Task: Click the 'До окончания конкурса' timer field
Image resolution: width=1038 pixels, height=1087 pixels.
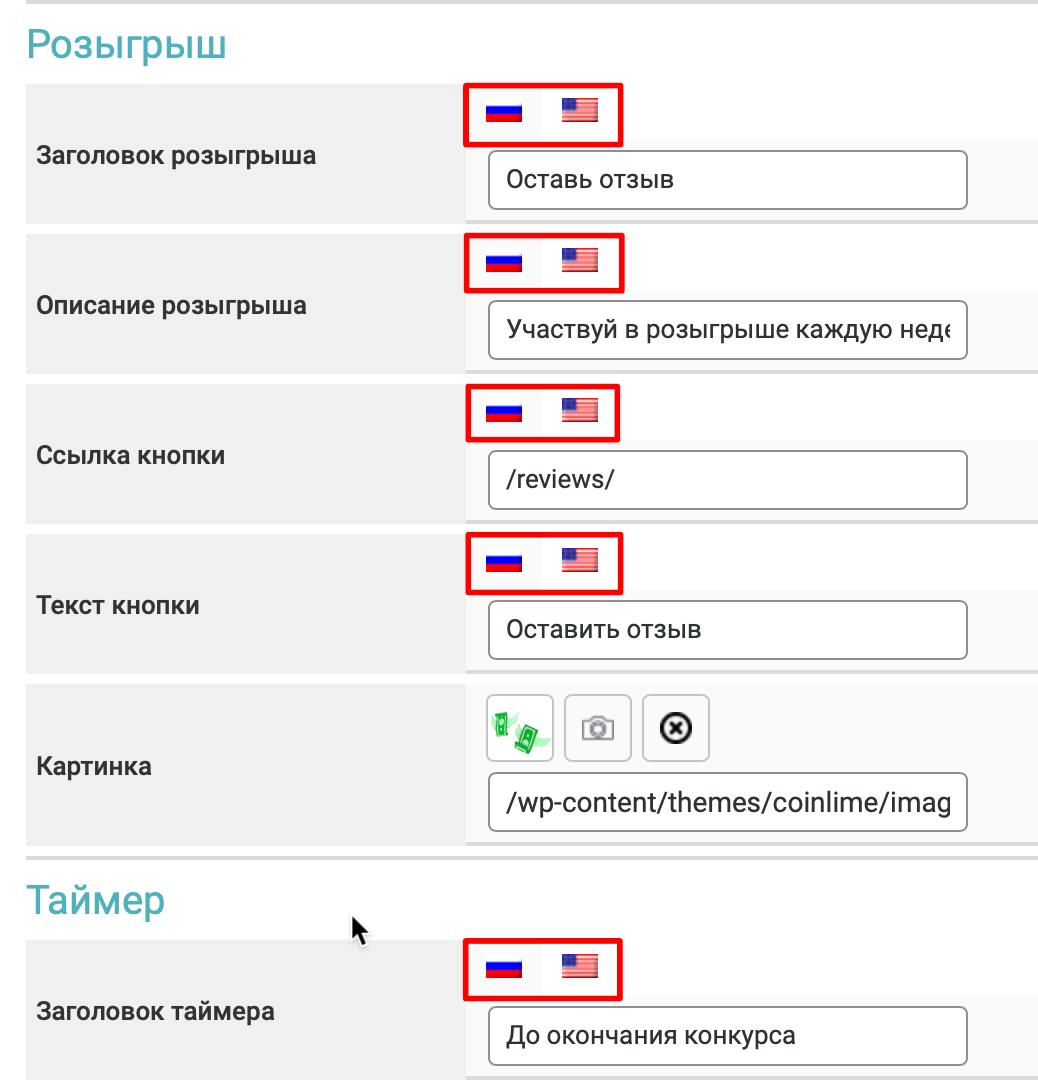Action: pyautogui.click(x=727, y=1035)
